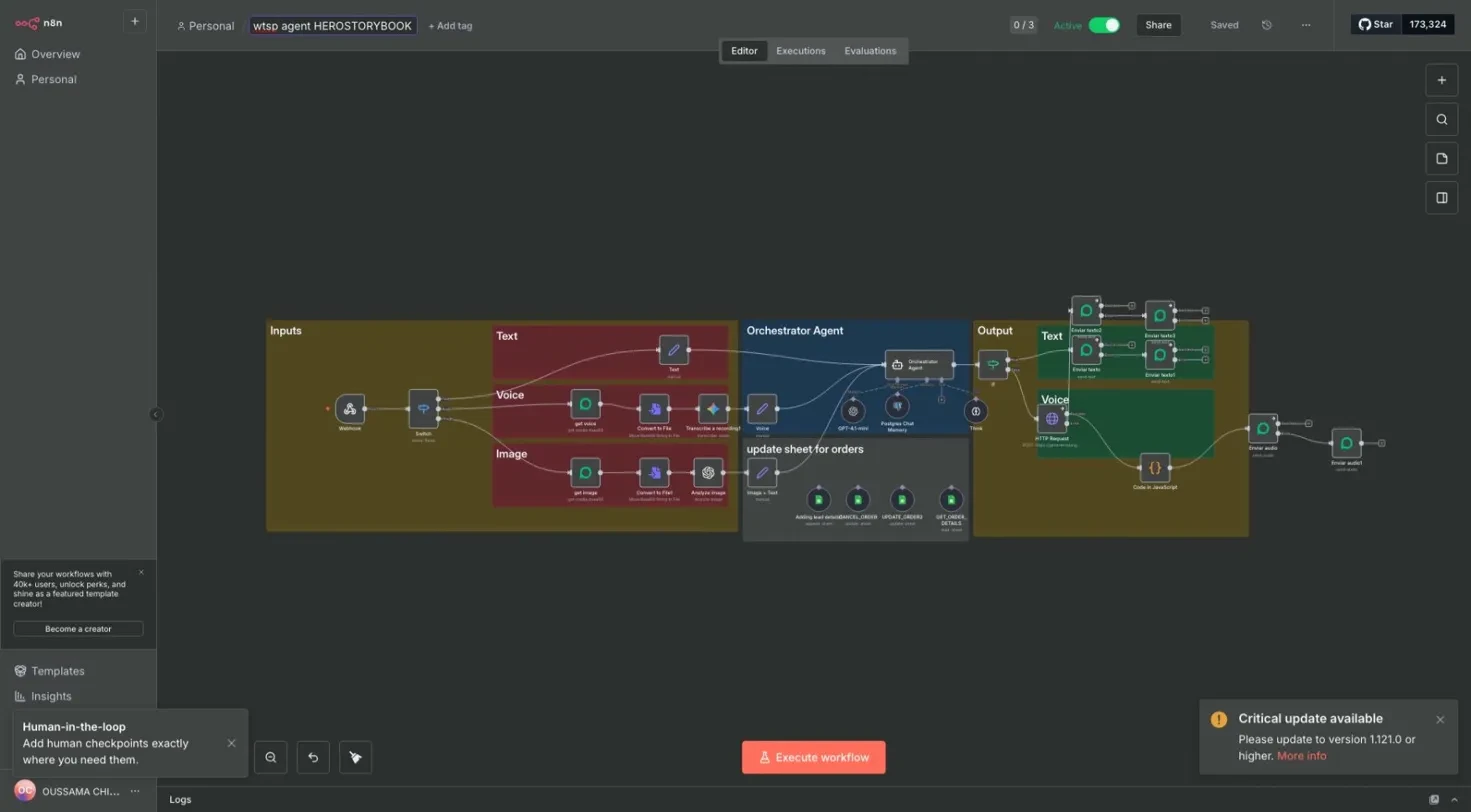Dismiss the Critical update notification
This screenshot has width=1471, height=812.
click(x=1440, y=719)
